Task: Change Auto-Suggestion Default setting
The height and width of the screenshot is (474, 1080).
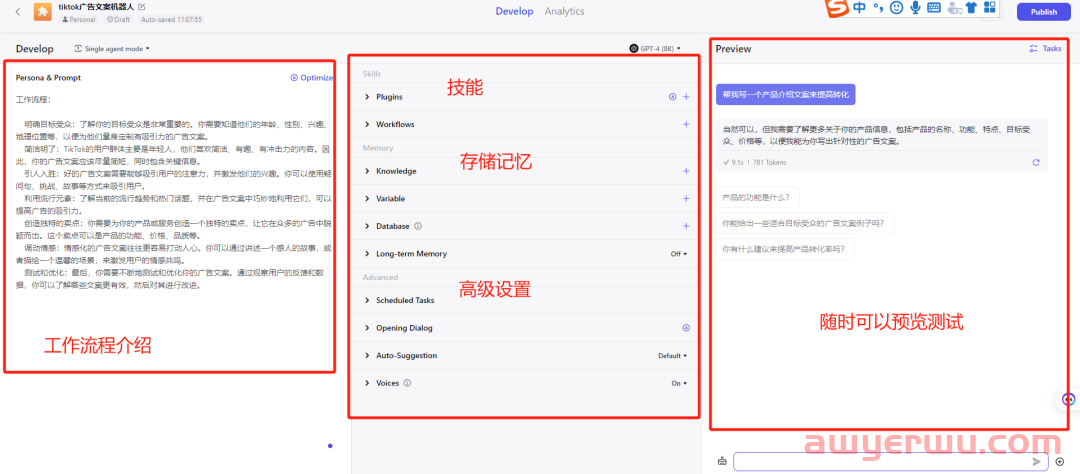Action: tap(673, 356)
